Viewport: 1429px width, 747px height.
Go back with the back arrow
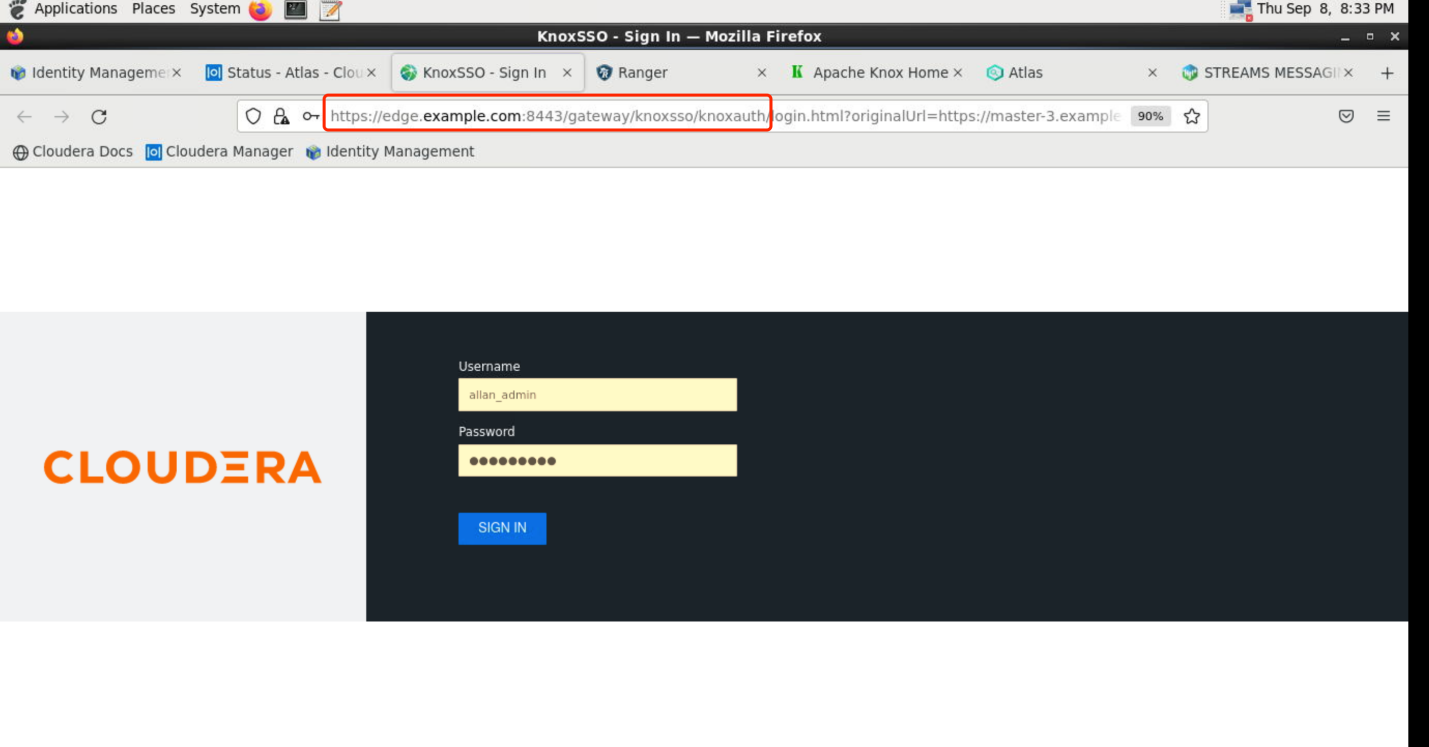[x=24, y=116]
